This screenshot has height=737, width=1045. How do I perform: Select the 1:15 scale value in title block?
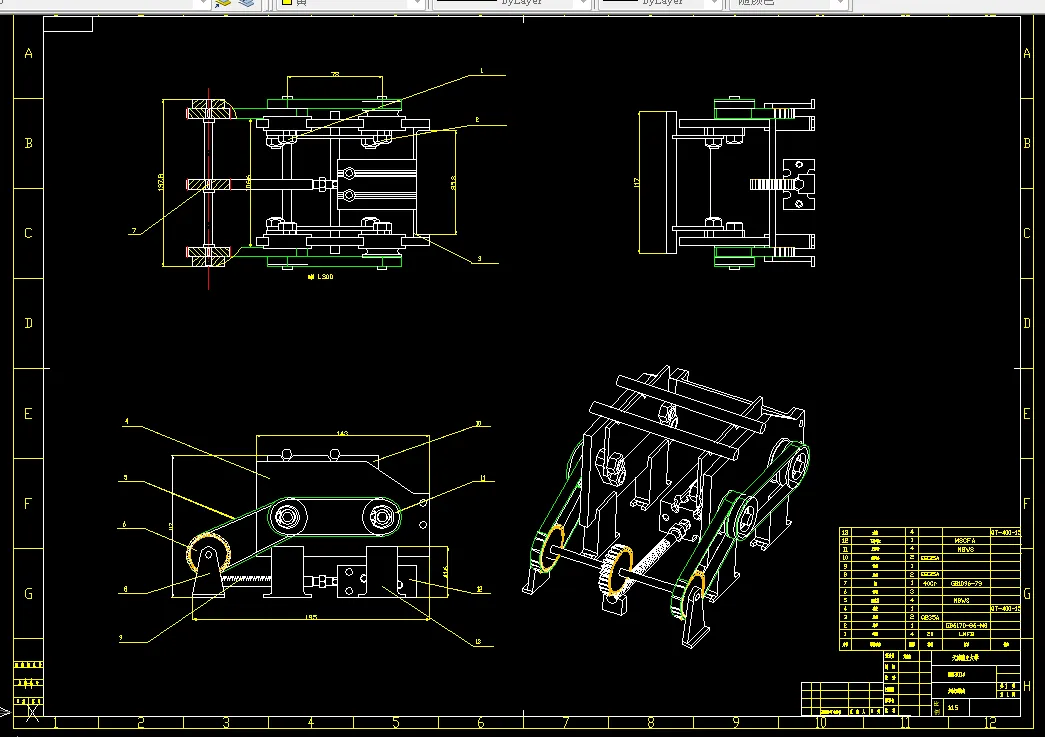pos(953,708)
